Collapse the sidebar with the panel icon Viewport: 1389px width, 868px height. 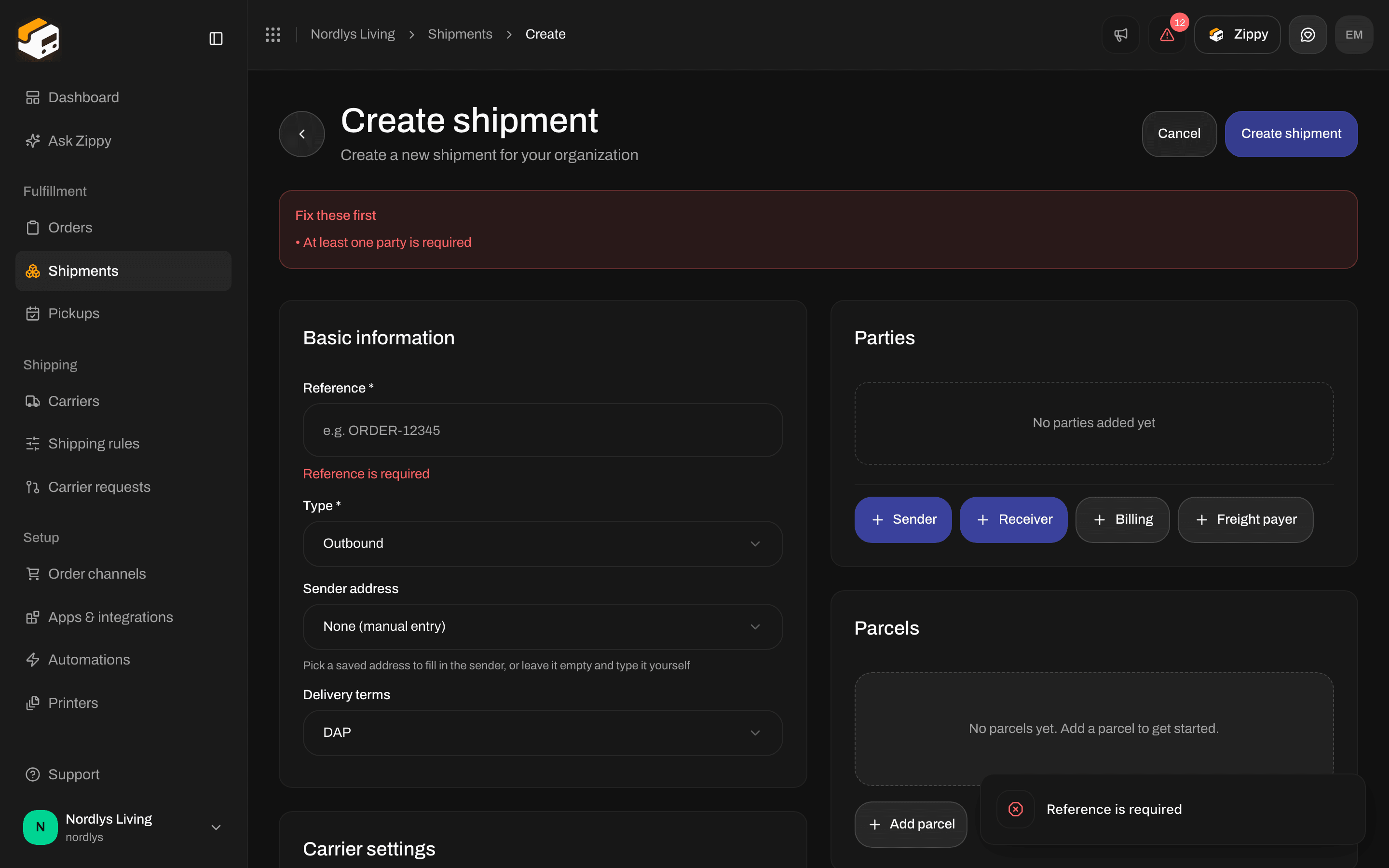click(x=216, y=39)
